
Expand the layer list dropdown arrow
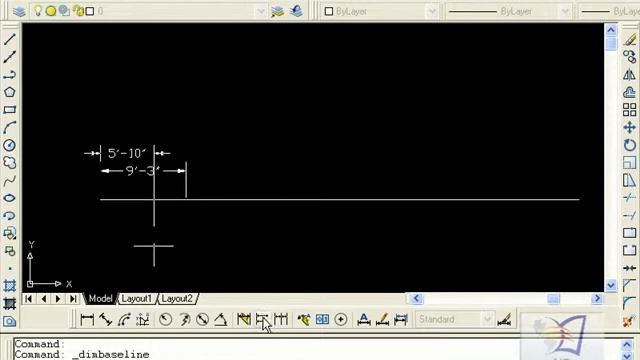pyautogui.click(x=261, y=11)
